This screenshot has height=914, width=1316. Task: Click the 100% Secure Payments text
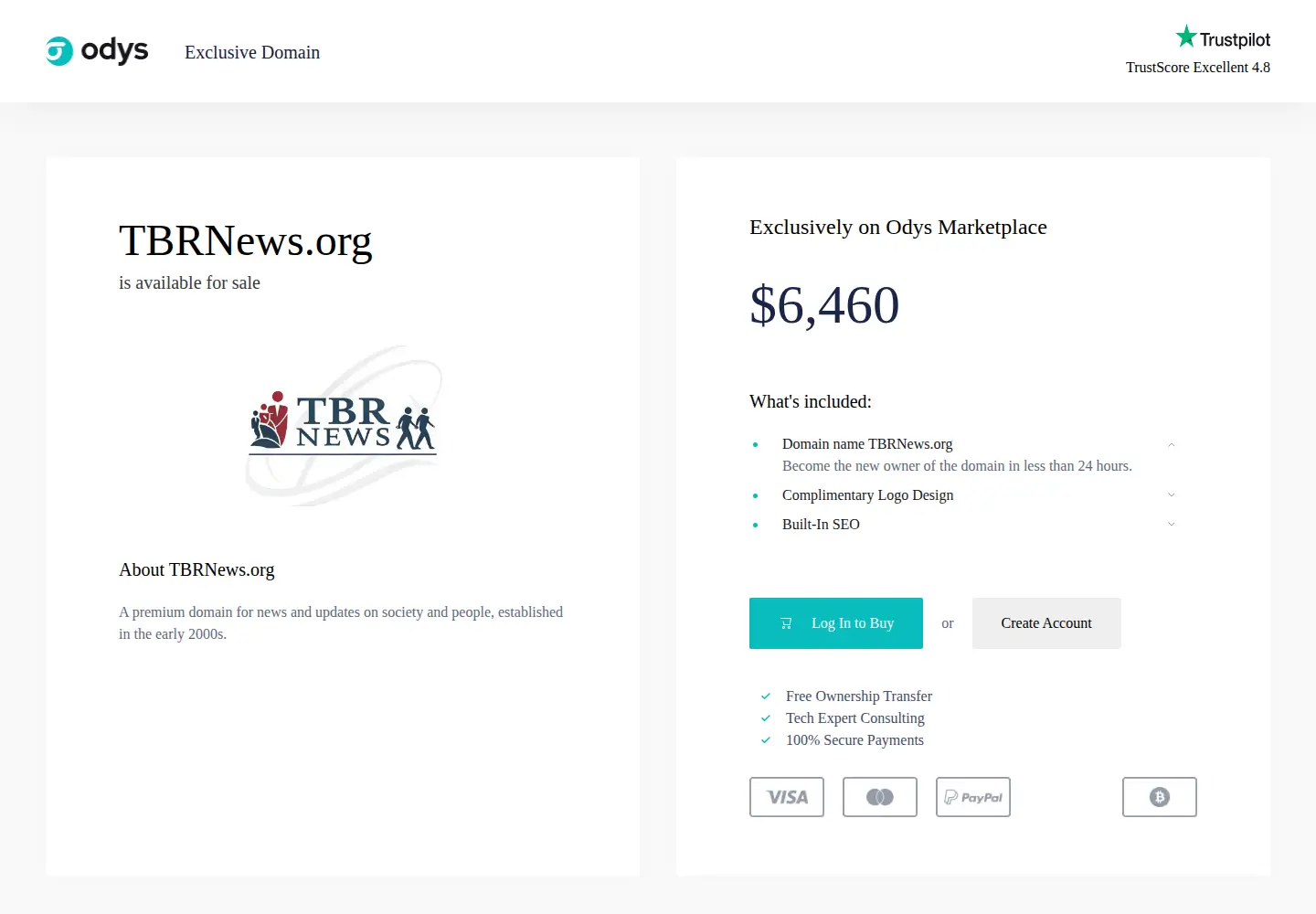click(x=854, y=740)
